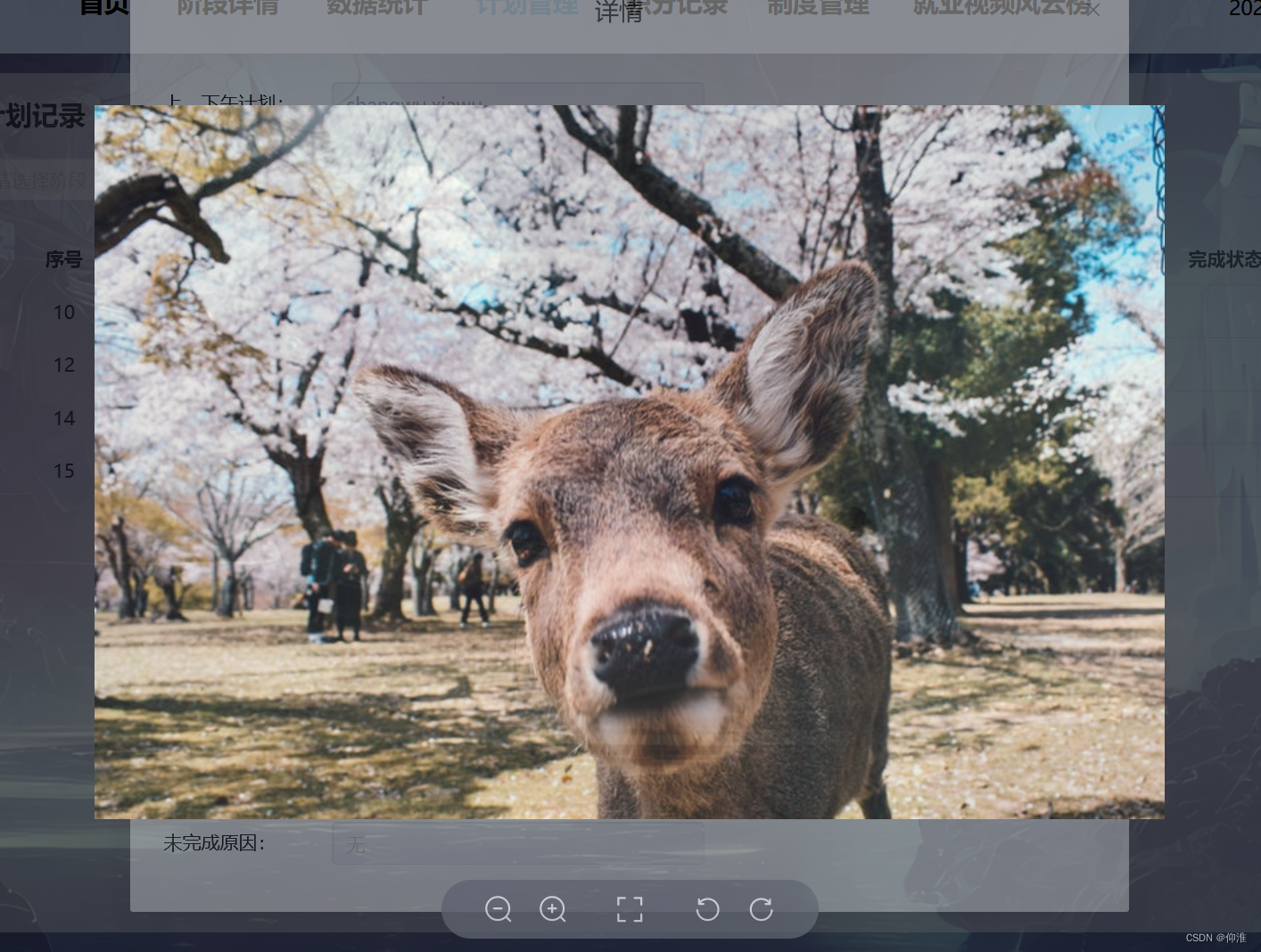Close the 详情 dialog

pyautogui.click(x=1092, y=9)
